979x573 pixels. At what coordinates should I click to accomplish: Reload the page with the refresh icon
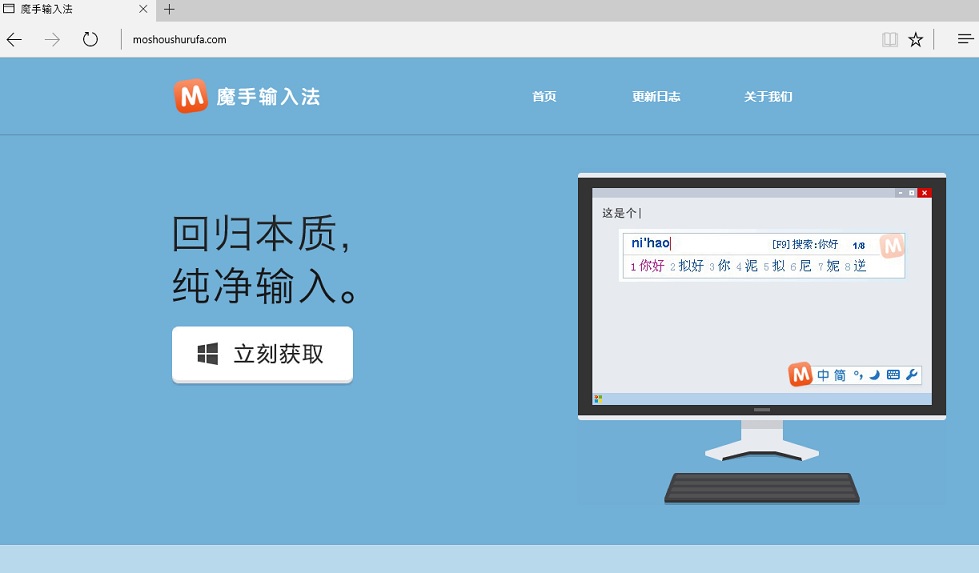point(91,39)
